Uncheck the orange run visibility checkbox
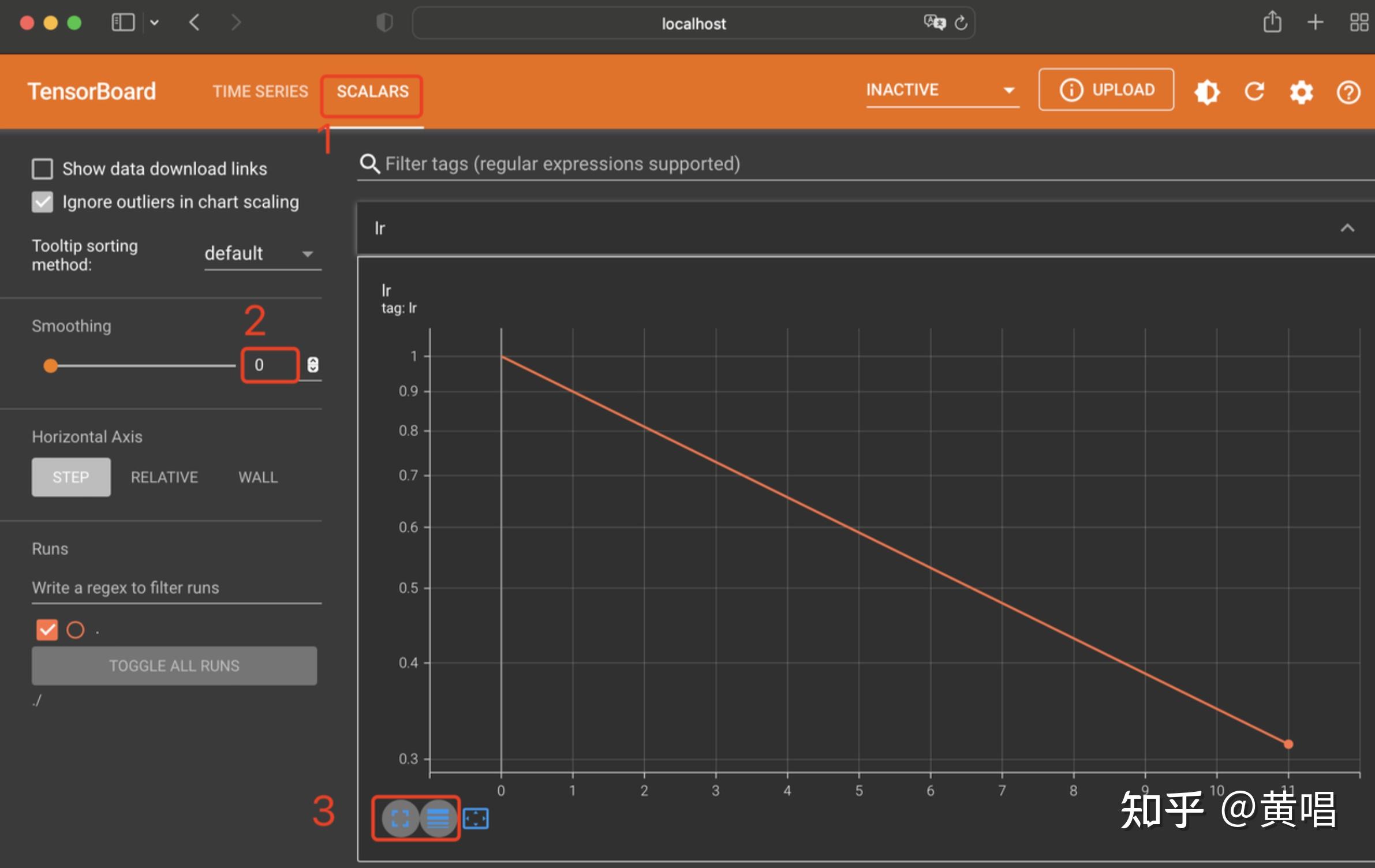This screenshot has height=868, width=1375. [47, 630]
